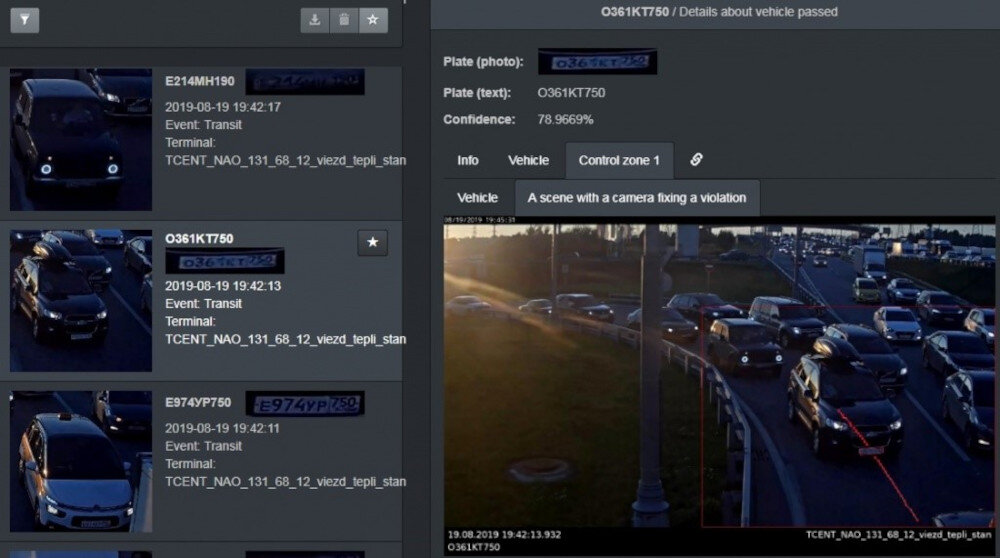Click scene caption 19.08.2019 19:42:13.932
The width and height of the screenshot is (1000, 558).
tap(504, 534)
